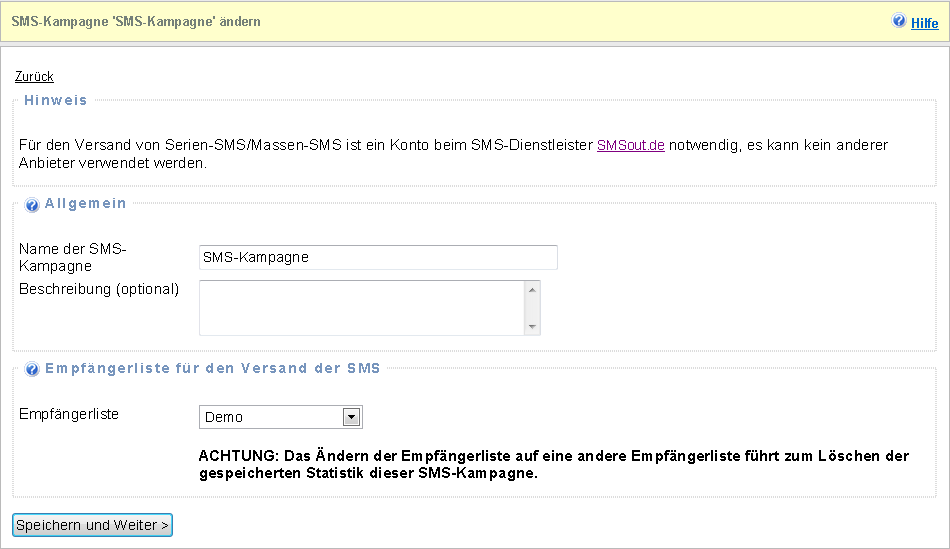
Task: Click the bold ACHTUNG warning text
Action: [554, 464]
